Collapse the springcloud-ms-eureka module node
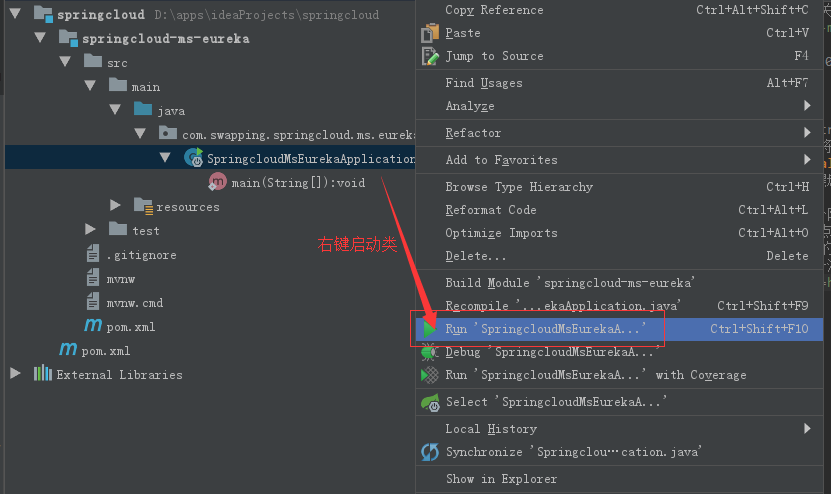The image size is (831, 494). (x=40, y=38)
